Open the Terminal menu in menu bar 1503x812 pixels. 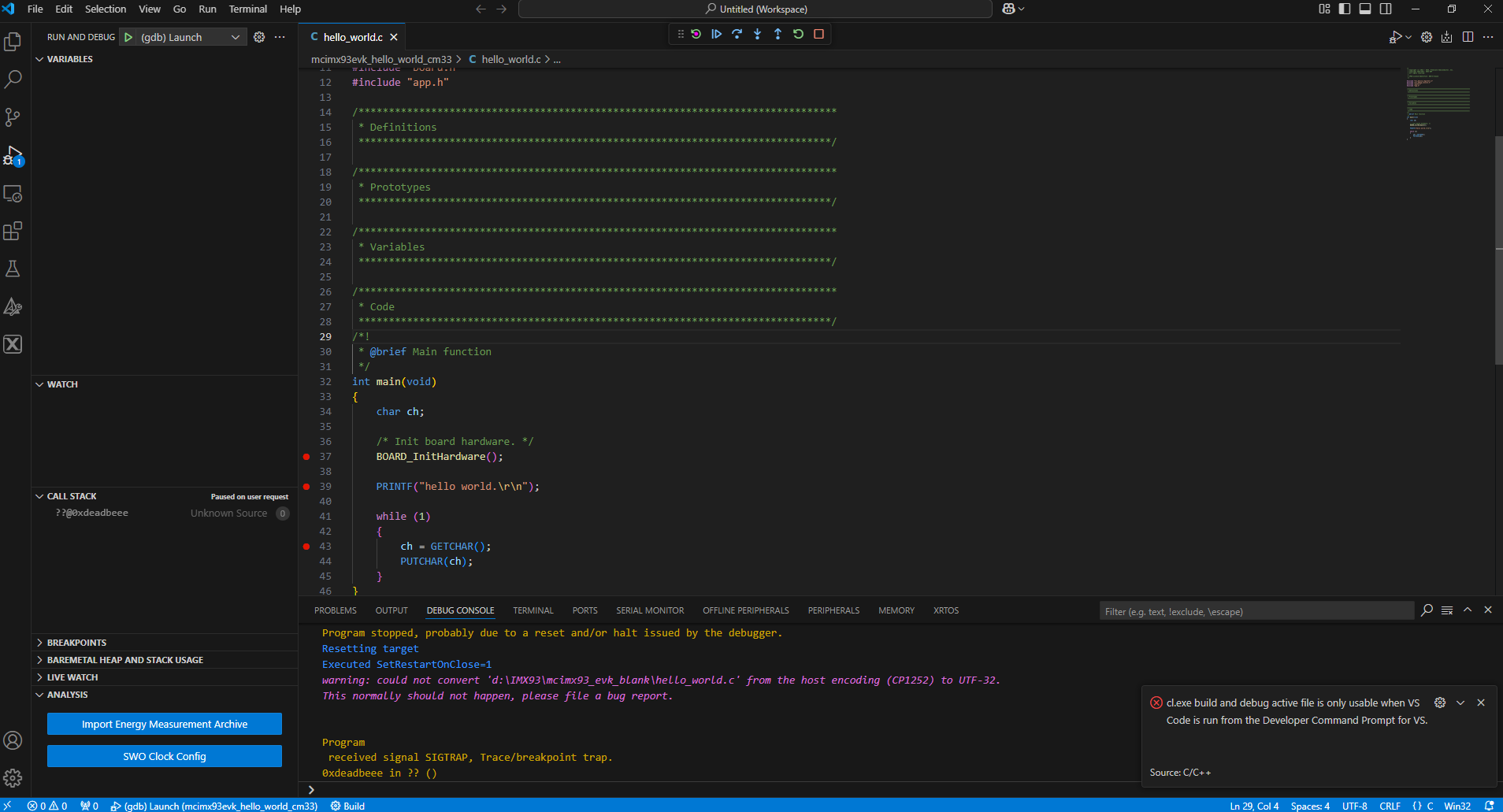tap(247, 9)
